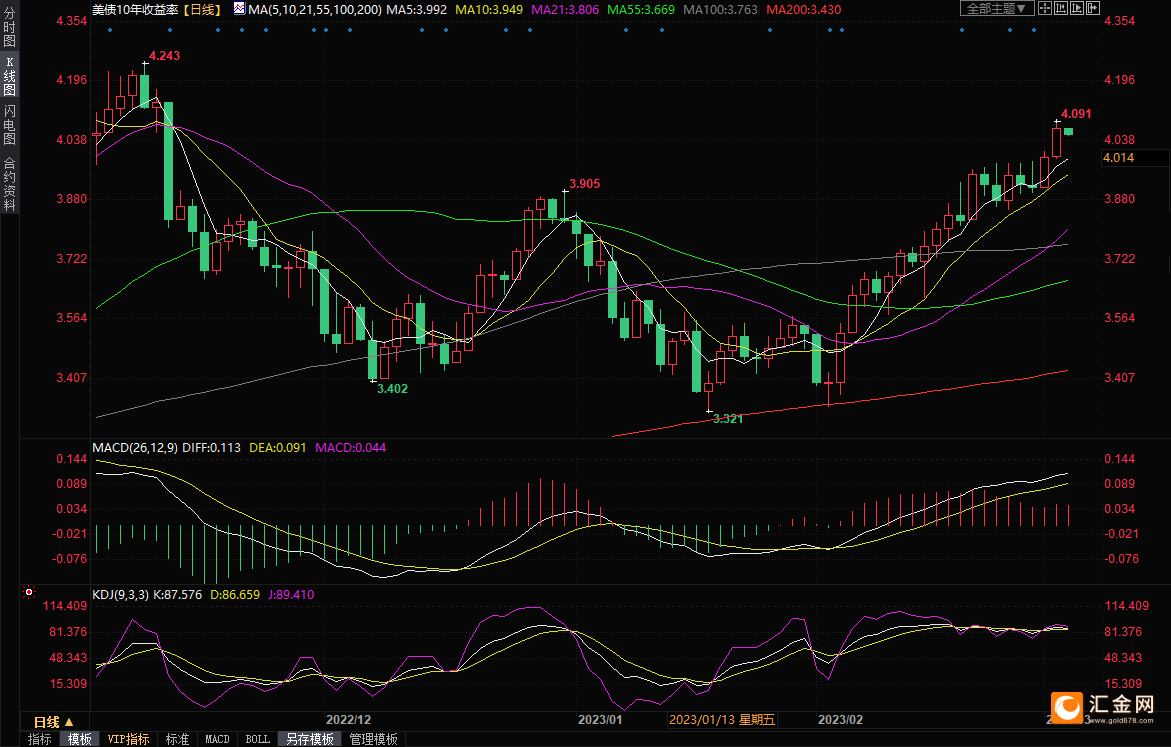Image resolution: width=1171 pixels, height=747 pixels.
Task: Click the MACD(26,12,9) indicator label
Action: [135, 447]
